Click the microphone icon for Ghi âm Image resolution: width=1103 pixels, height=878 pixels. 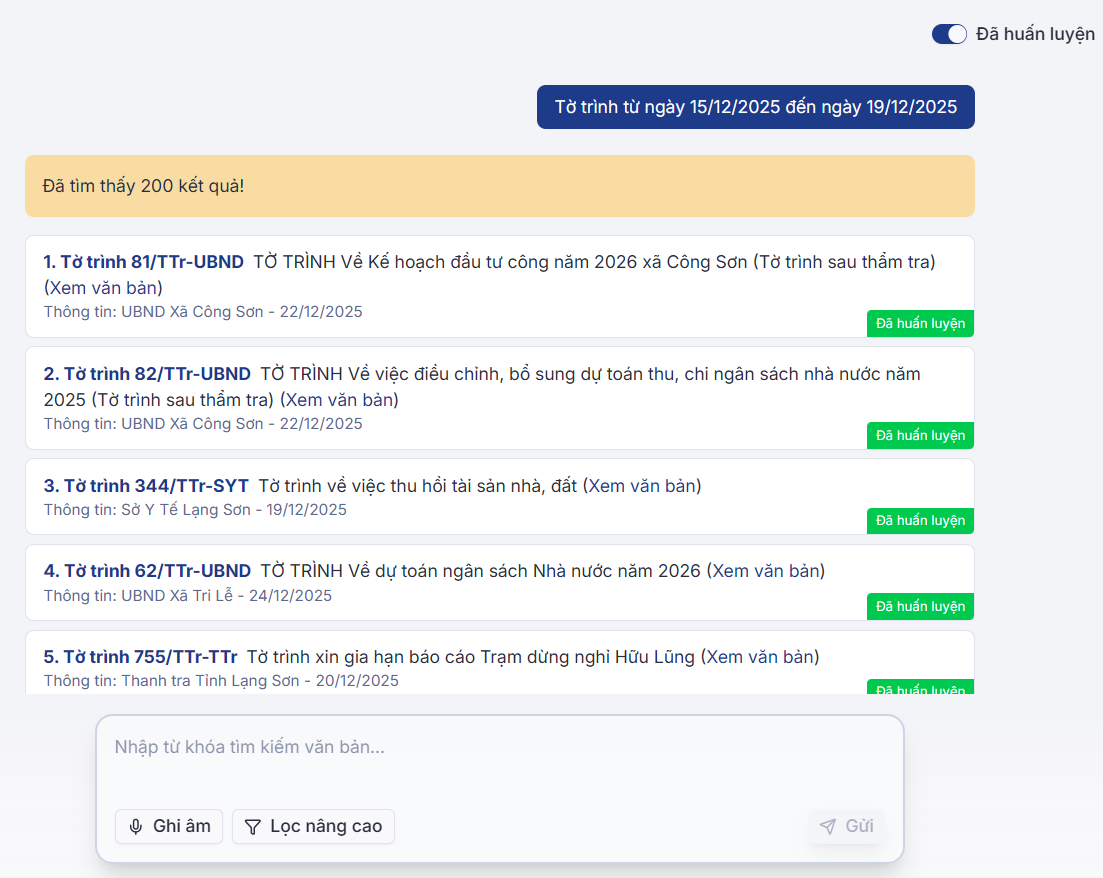(x=136, y=827)
